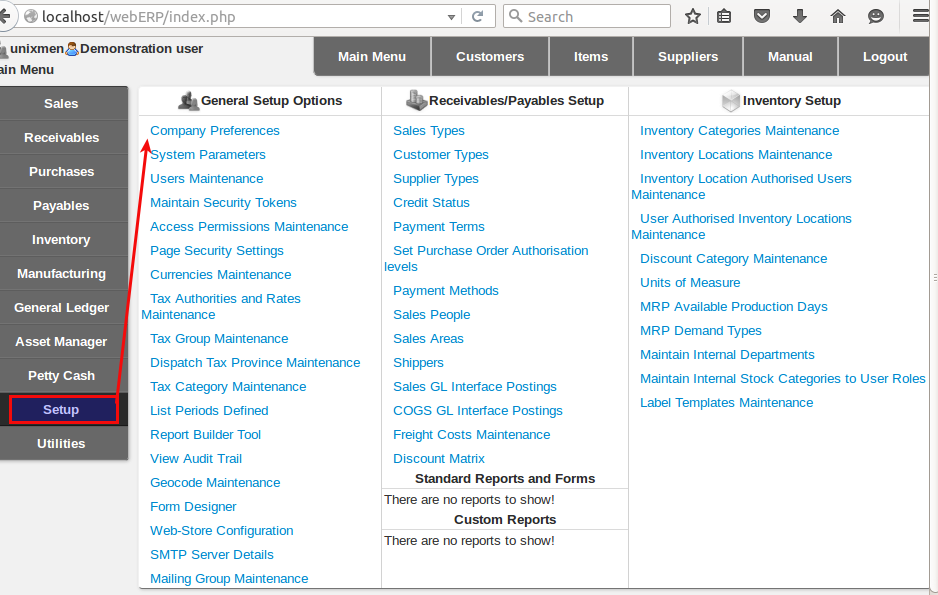Click the magnifier icon in Search box
The height and width of the screenshot is (595, 938).
pyautogui.click(x=516, y=16)
